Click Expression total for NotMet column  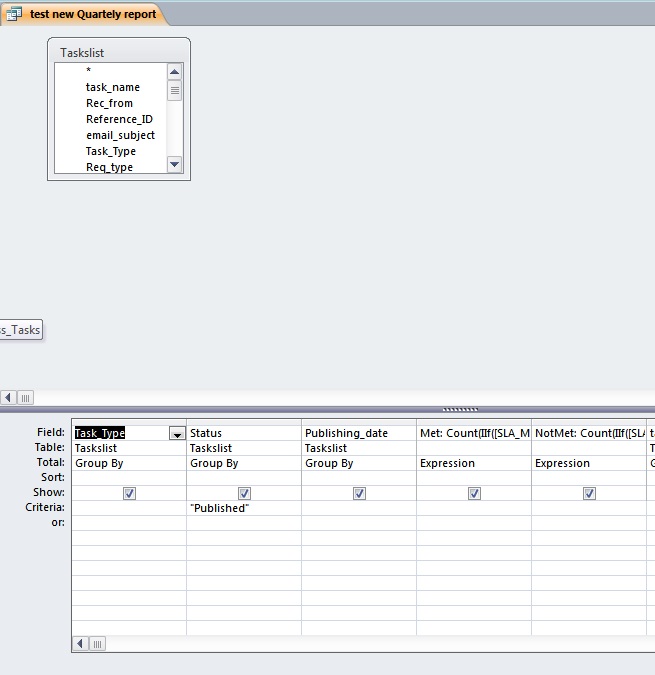click(589, 463)
